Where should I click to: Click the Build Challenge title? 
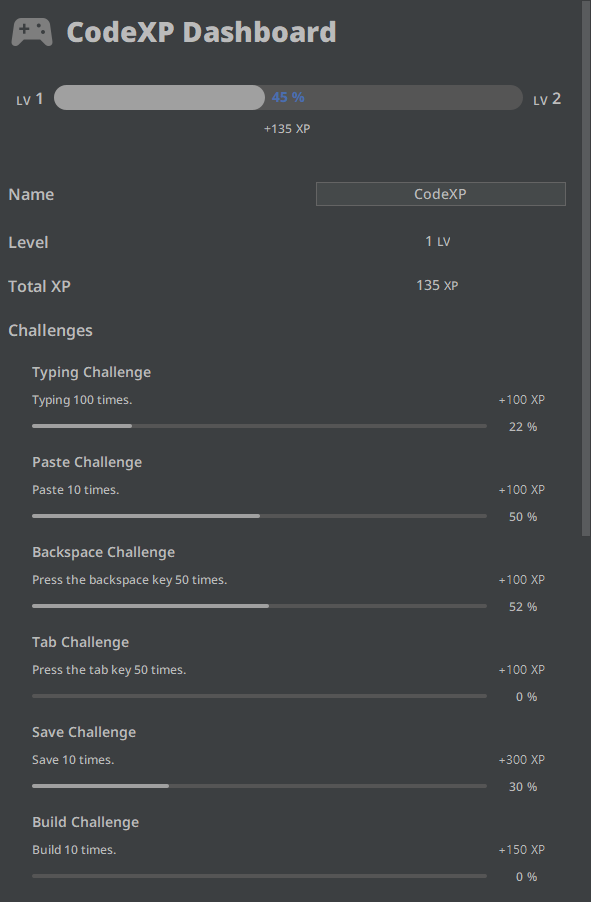pyautogui.click(x=83, y=821)
